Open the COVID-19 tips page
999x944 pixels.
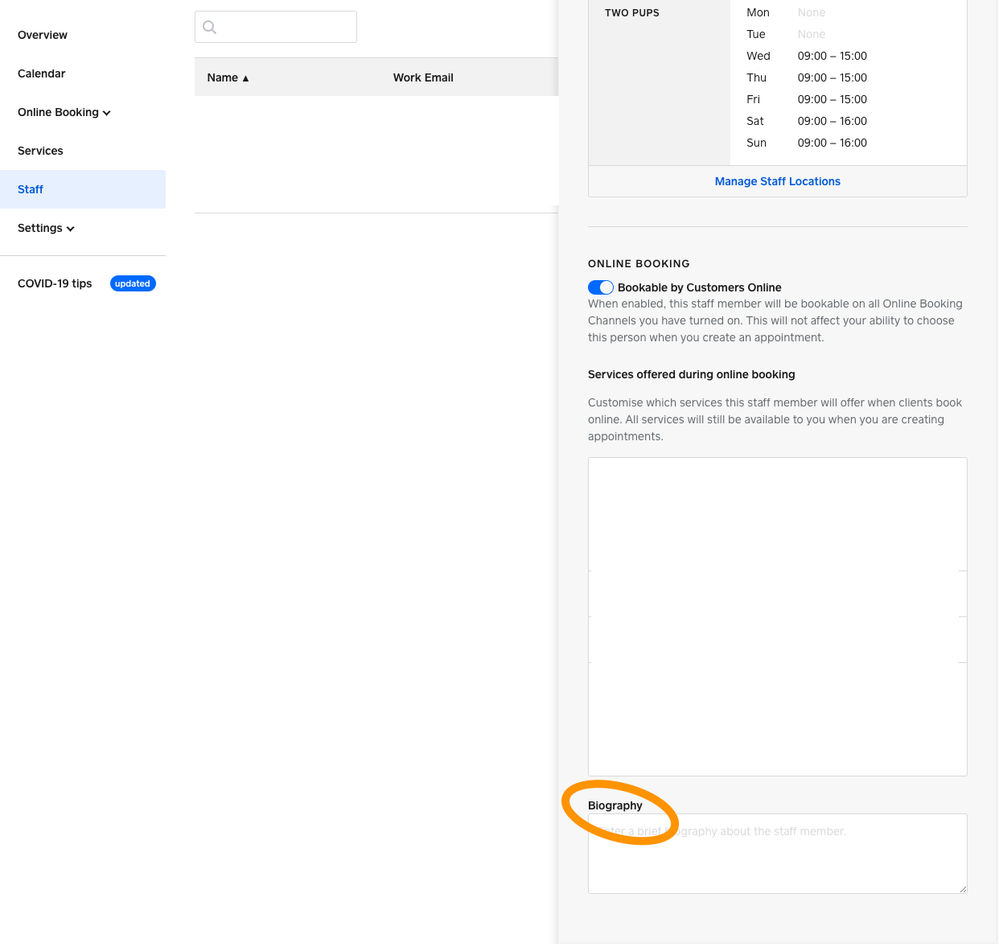point(54,284)
